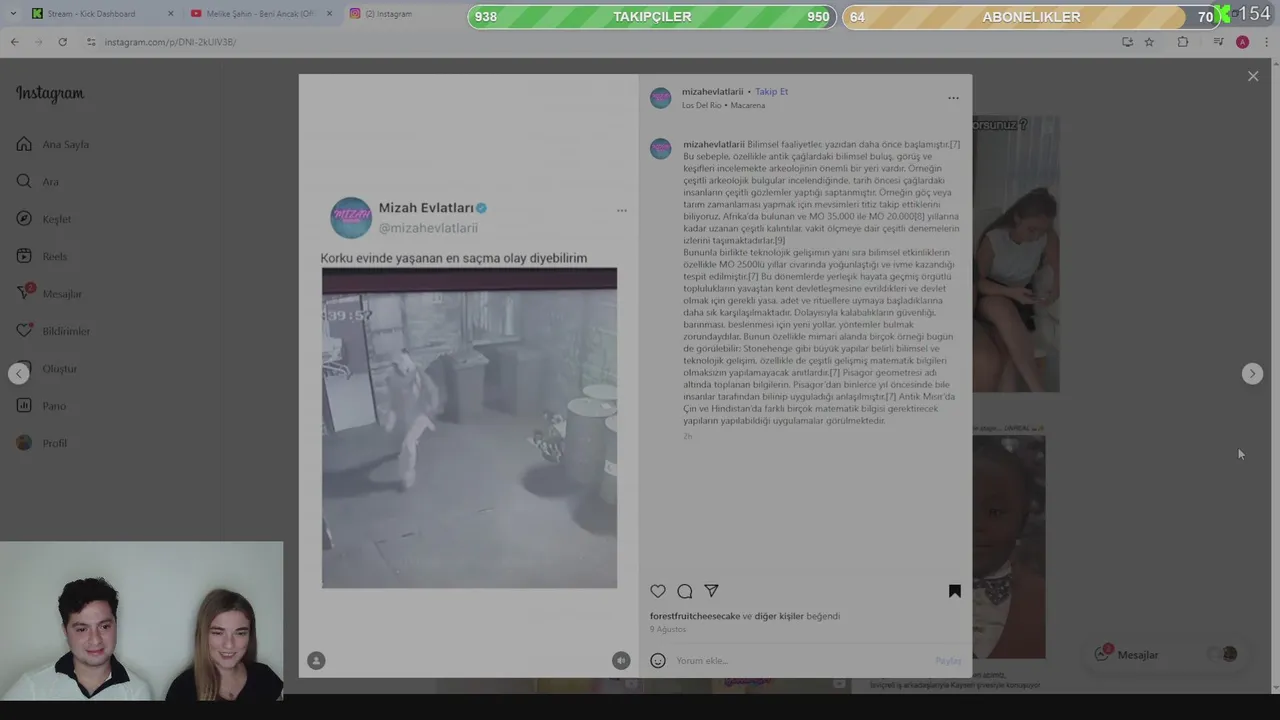This screenshot has width=1280, height=720.
Task: Click the Yorum ekle comment field
Action: [x=800, y=661]
